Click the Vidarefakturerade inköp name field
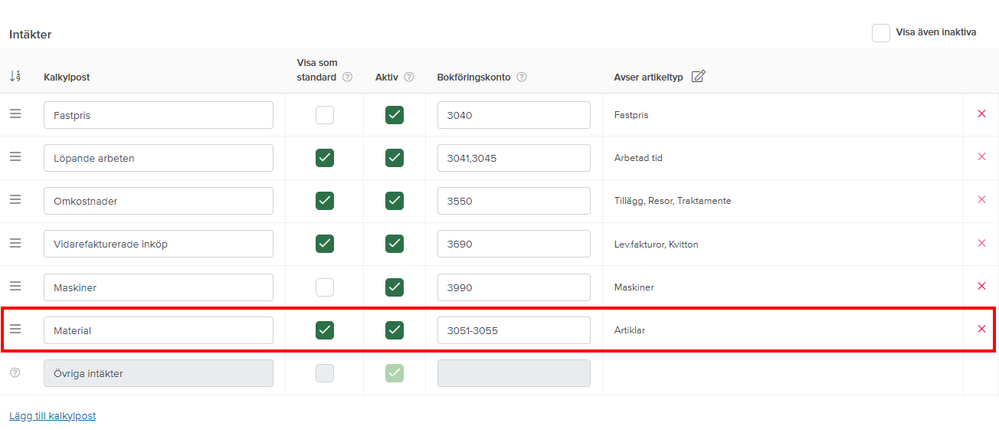Screen dimensions: 999x430 coord(158,244)
